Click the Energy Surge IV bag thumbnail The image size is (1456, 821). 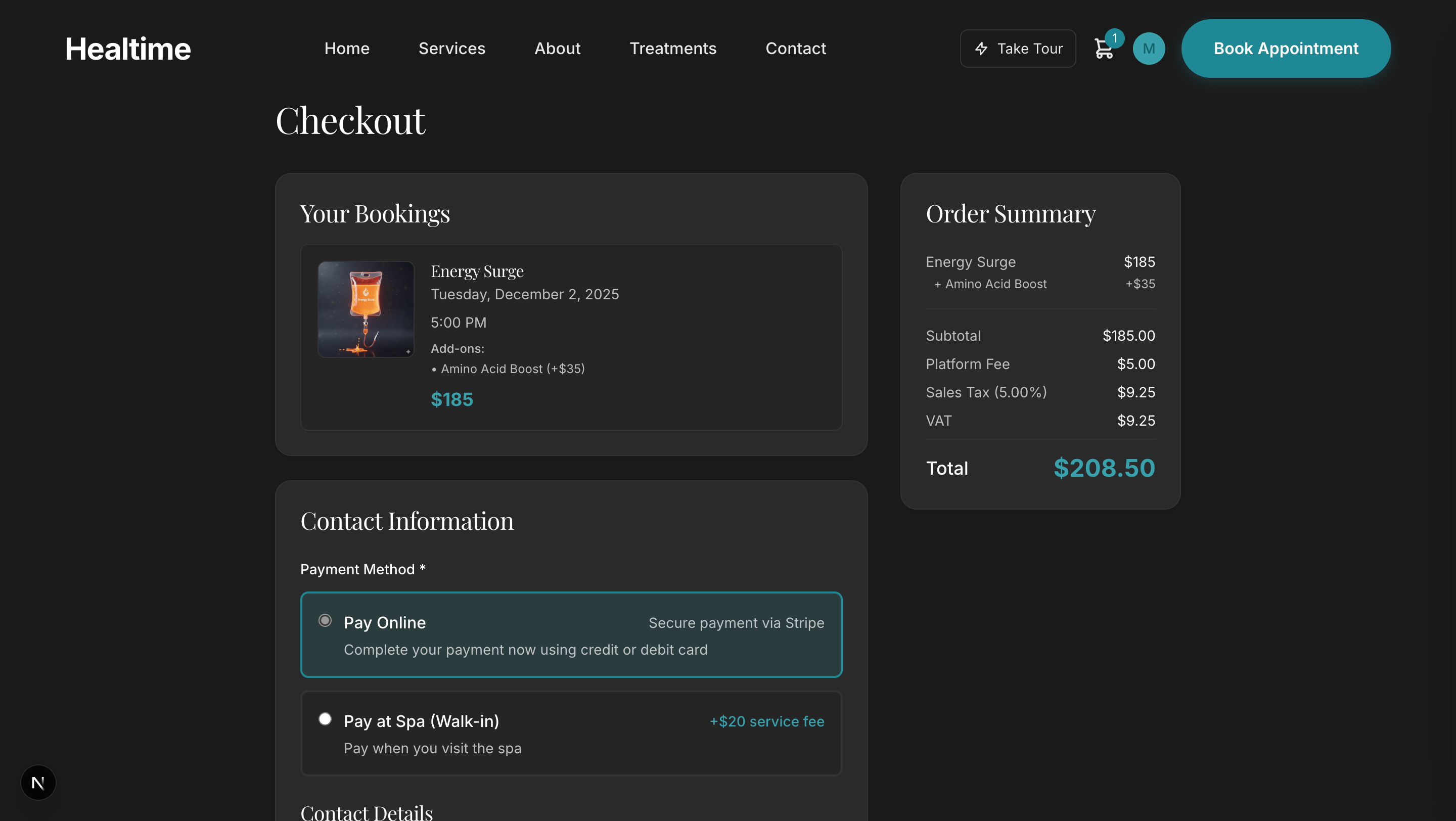pyautogui.click(x=366, y=309)
